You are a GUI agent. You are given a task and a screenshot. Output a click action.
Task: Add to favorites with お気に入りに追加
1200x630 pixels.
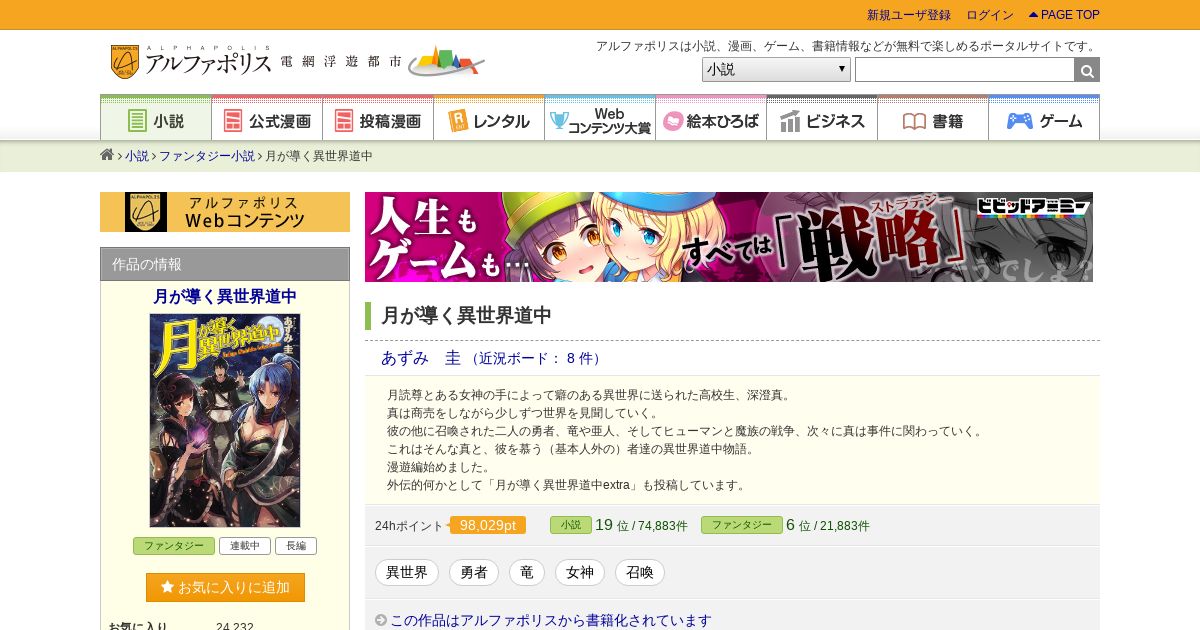[x=225, y=587]
